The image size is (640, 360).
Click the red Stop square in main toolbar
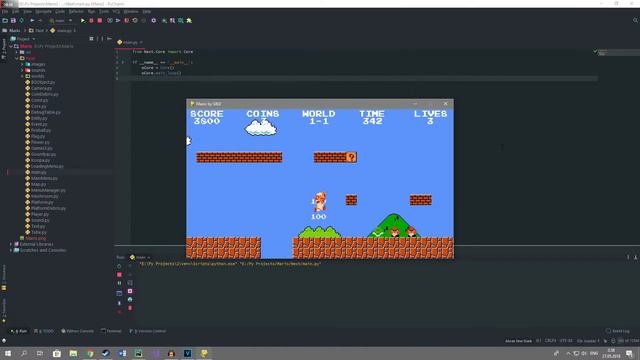click(100, 20)
